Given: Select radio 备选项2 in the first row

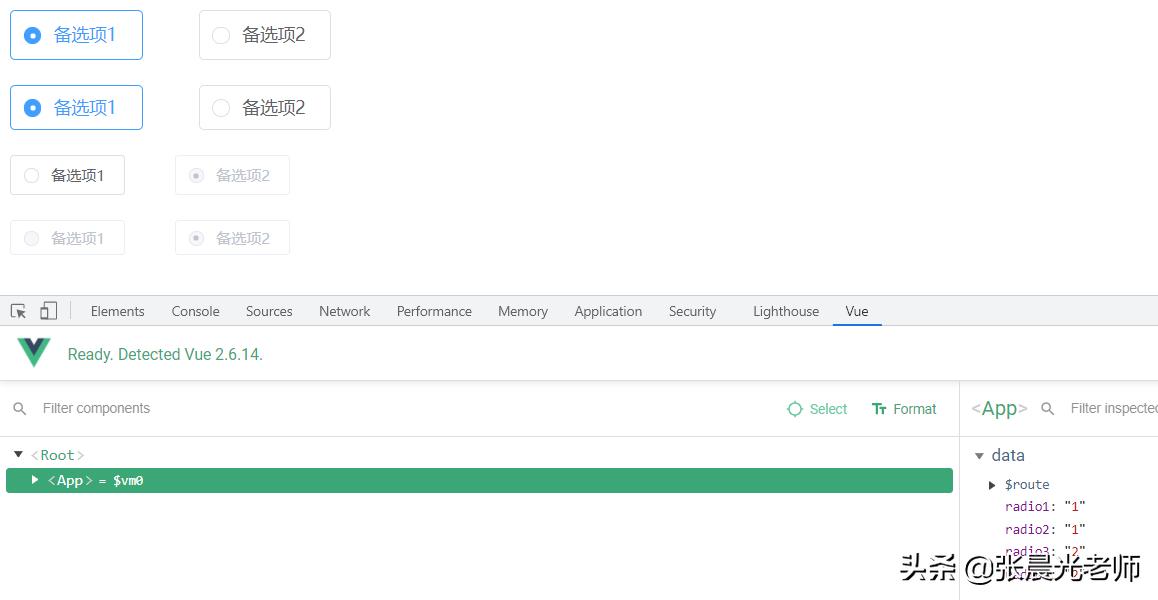Looking at the screenshot, I should point(264,35).
